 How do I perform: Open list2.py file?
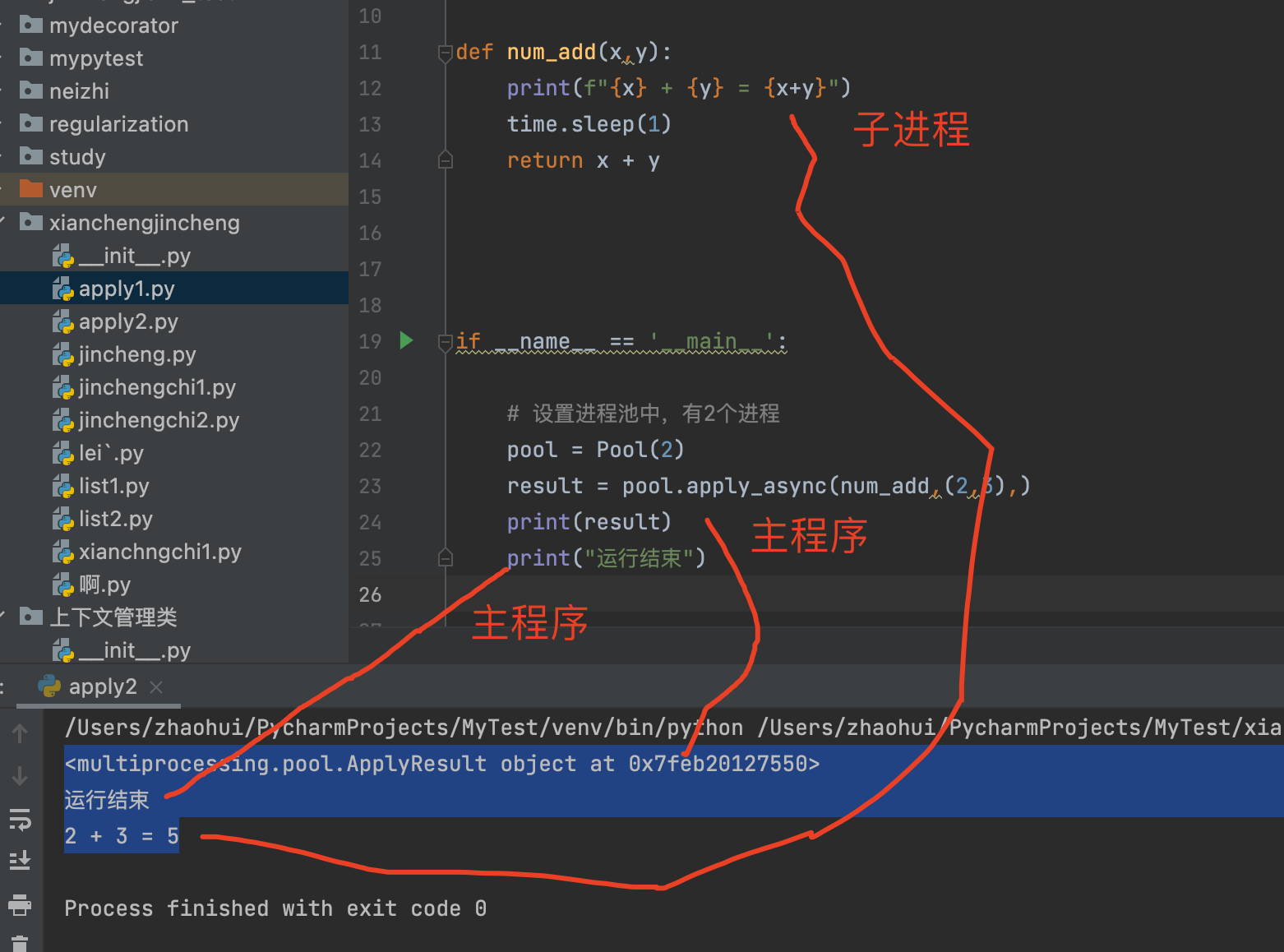pyautogui.click(x=115, y=519)
